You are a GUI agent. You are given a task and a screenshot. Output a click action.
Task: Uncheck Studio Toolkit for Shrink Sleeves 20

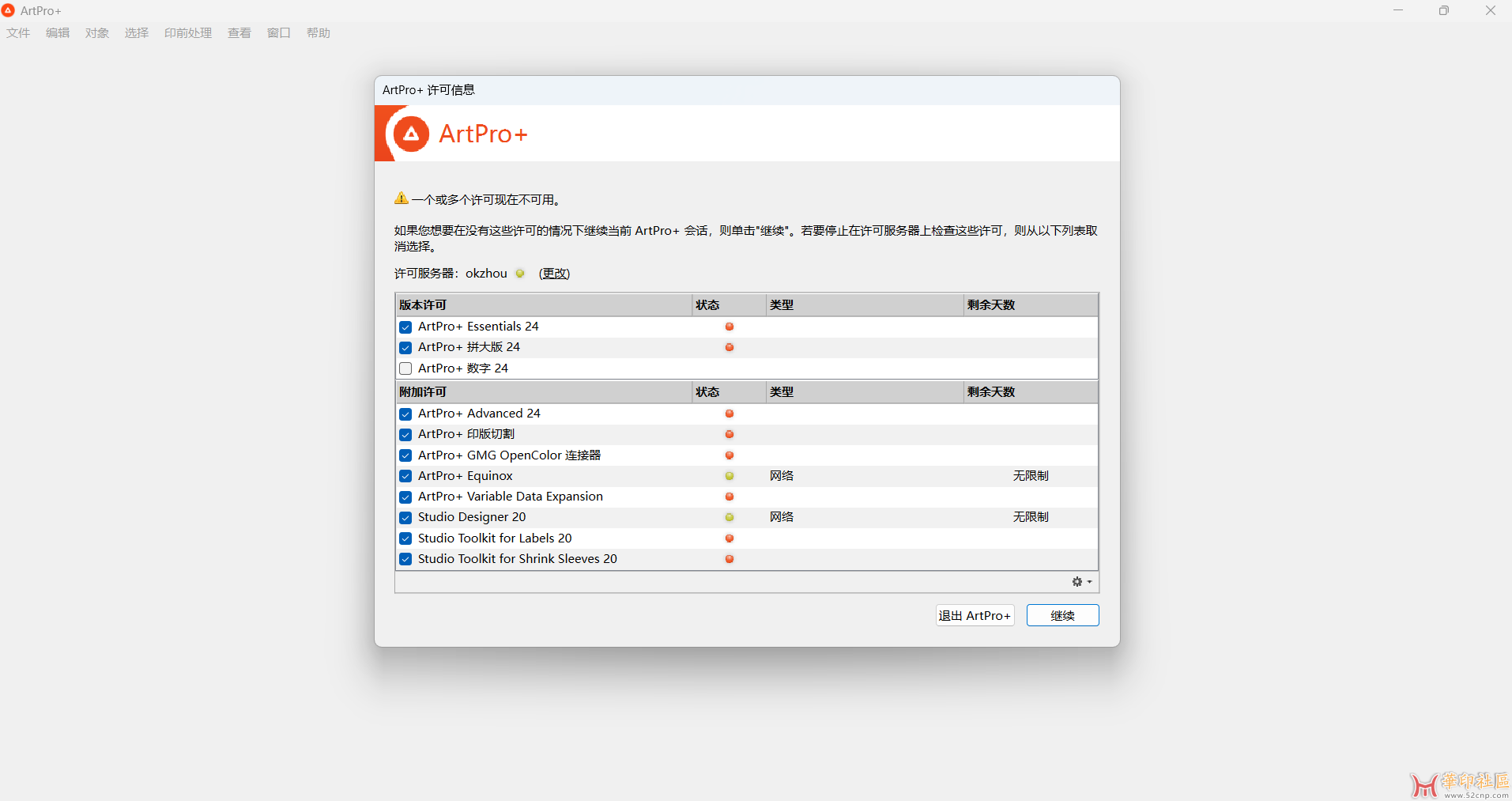coord(405,559)
